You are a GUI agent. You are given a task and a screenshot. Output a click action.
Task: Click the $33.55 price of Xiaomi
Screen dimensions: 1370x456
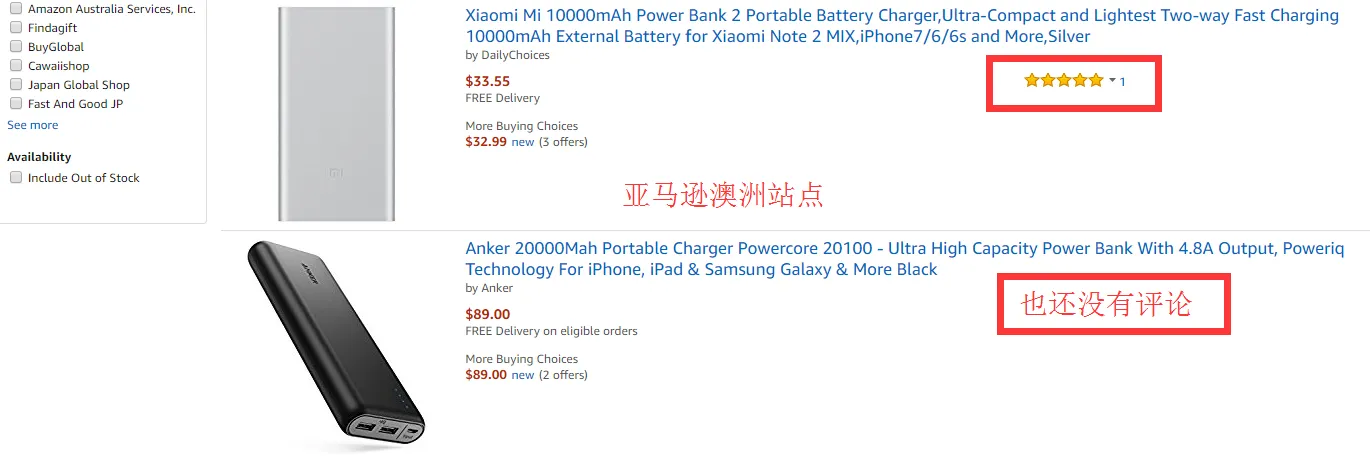tap(488, 81)
